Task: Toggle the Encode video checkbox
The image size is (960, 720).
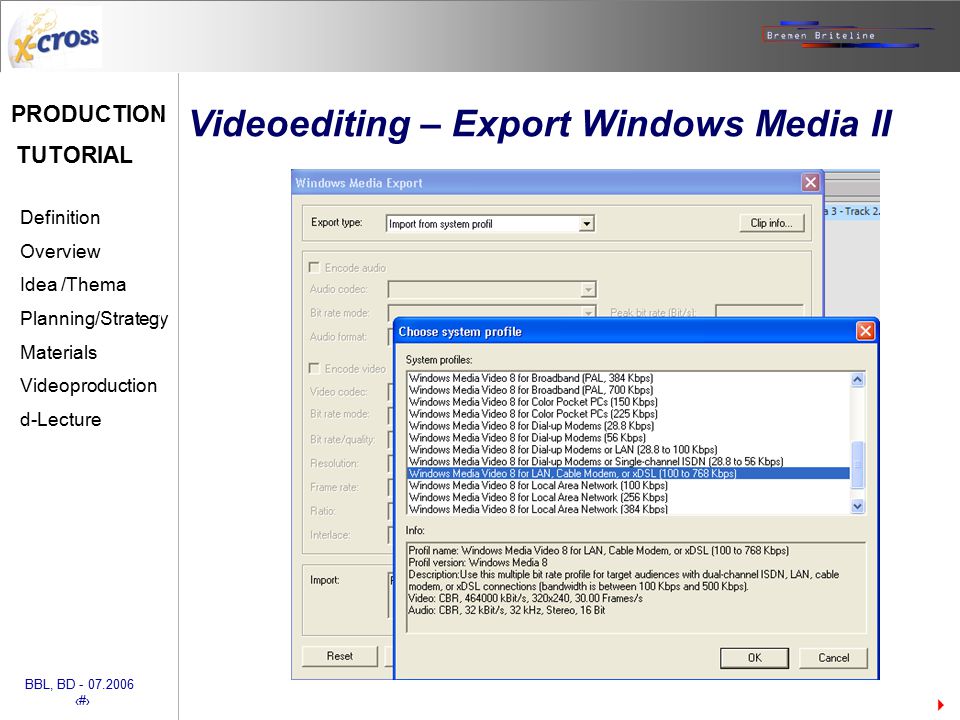Action: click(314, 368)
